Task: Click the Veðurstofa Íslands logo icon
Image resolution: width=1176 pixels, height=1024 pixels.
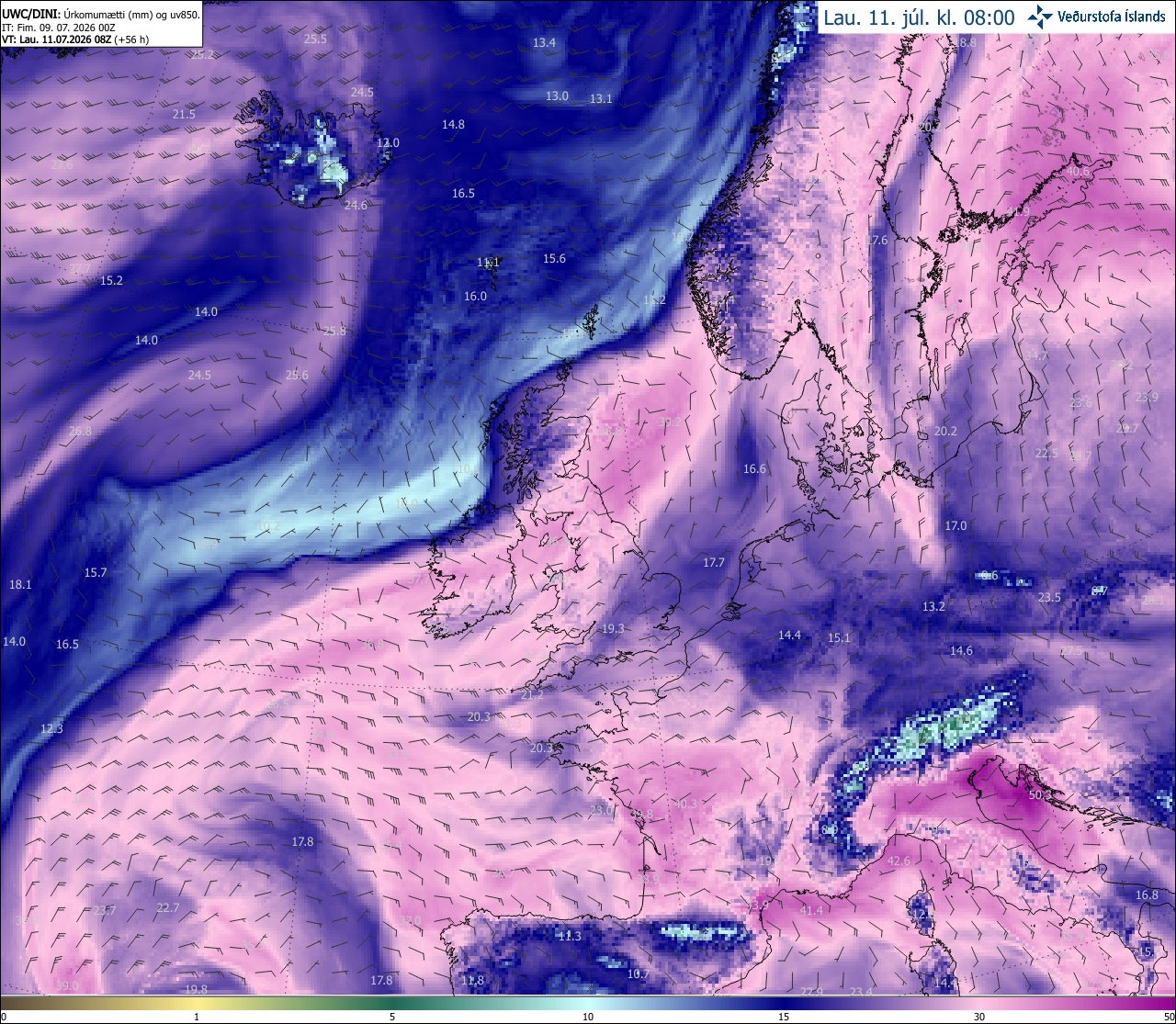Action: tap(1041, 17)
